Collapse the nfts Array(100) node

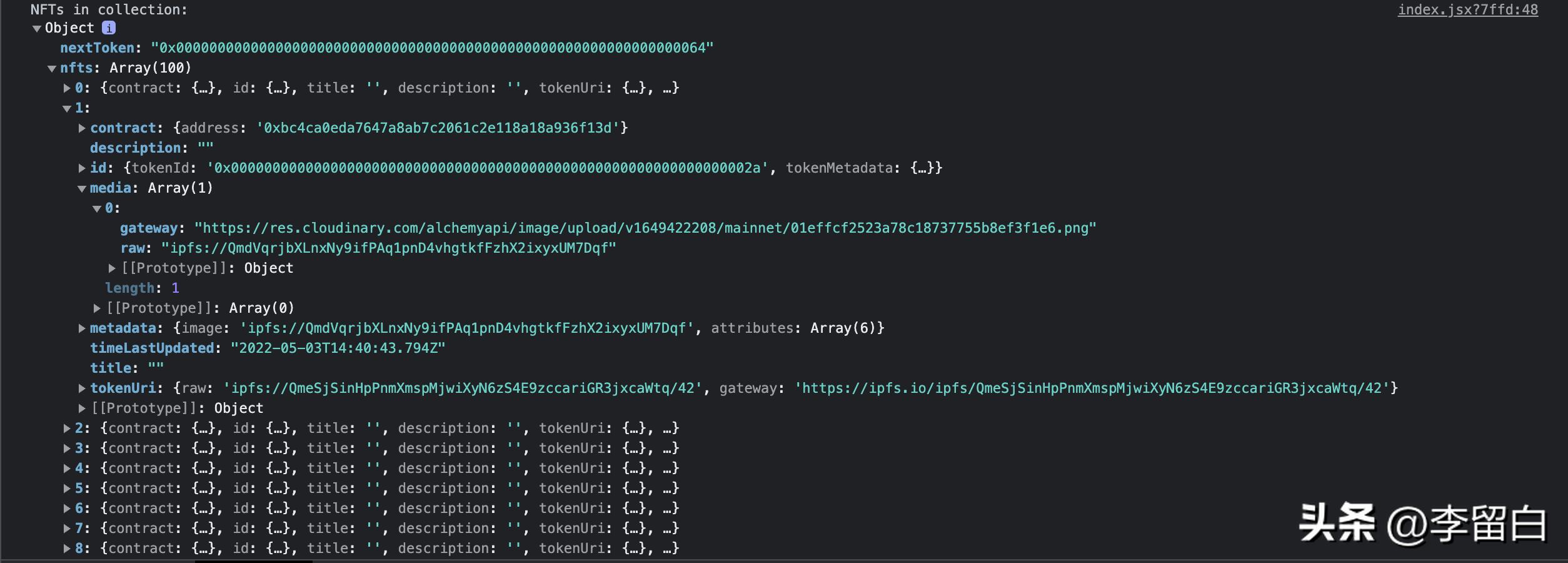(52, 69)
